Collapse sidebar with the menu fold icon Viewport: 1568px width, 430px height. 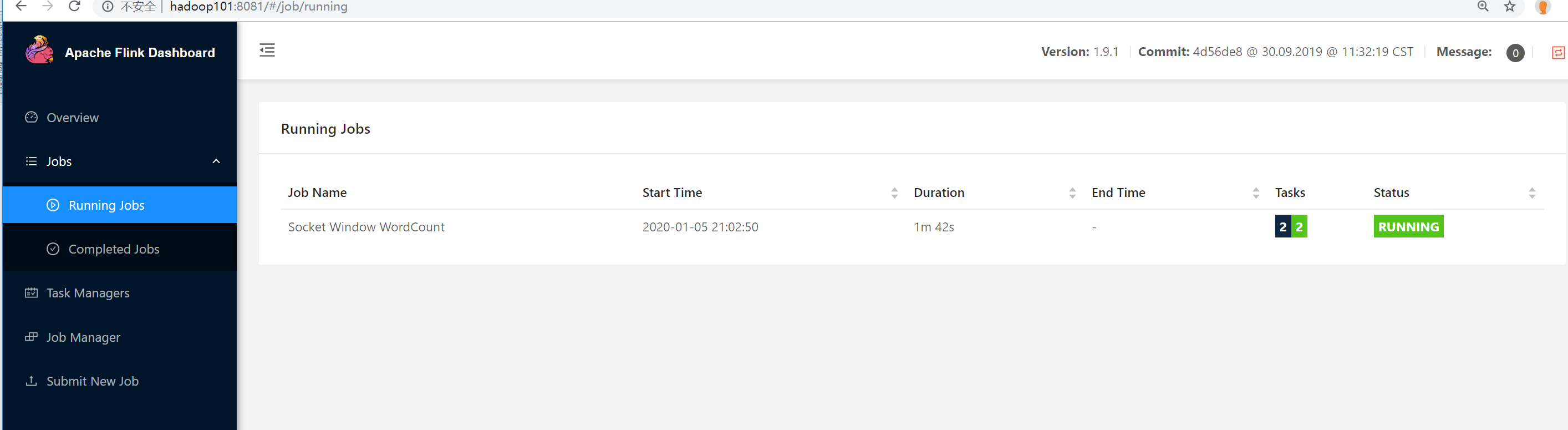point(267,50)
